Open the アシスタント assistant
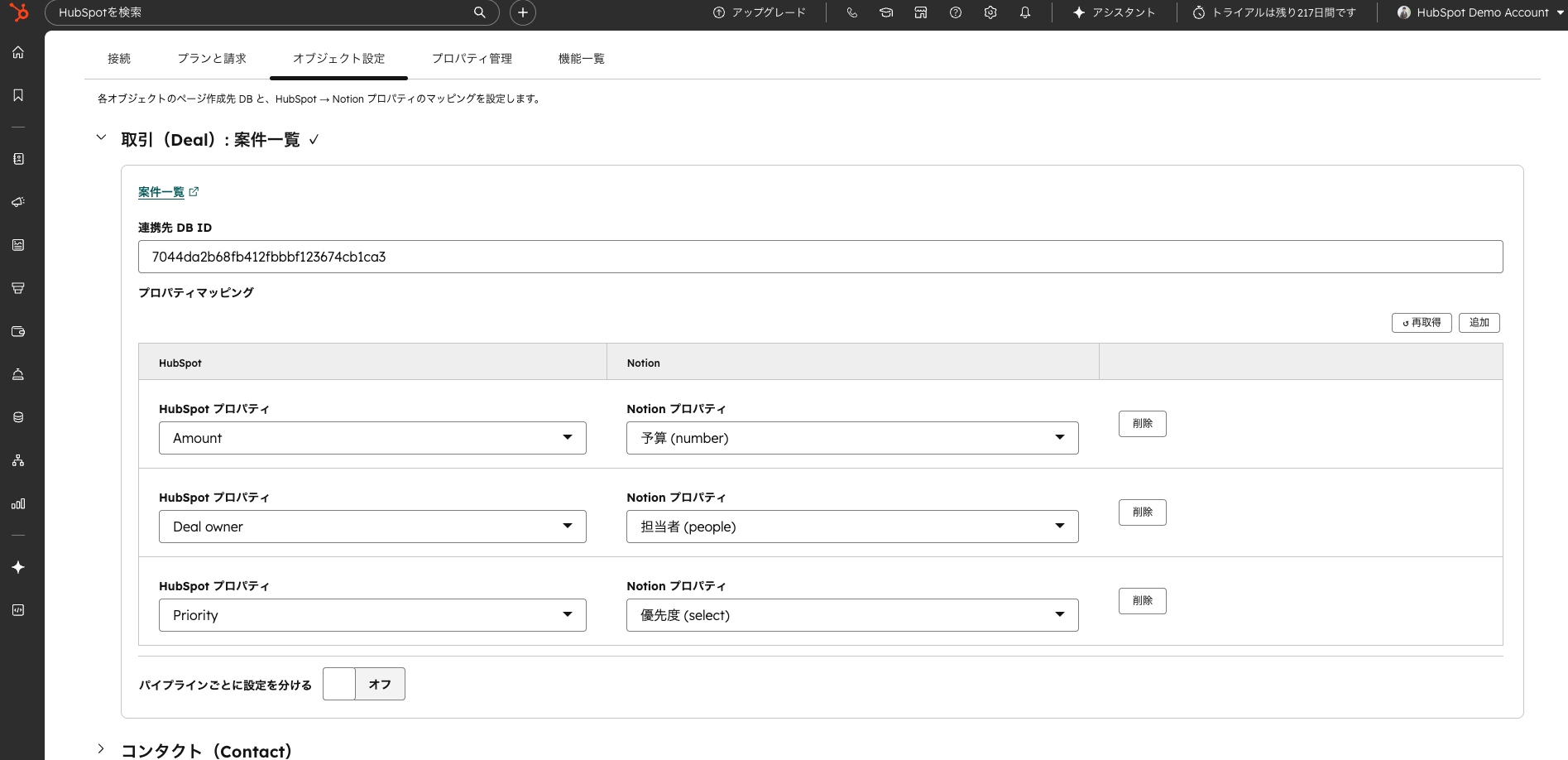 pyautogui.click(x=1114, y=12)
